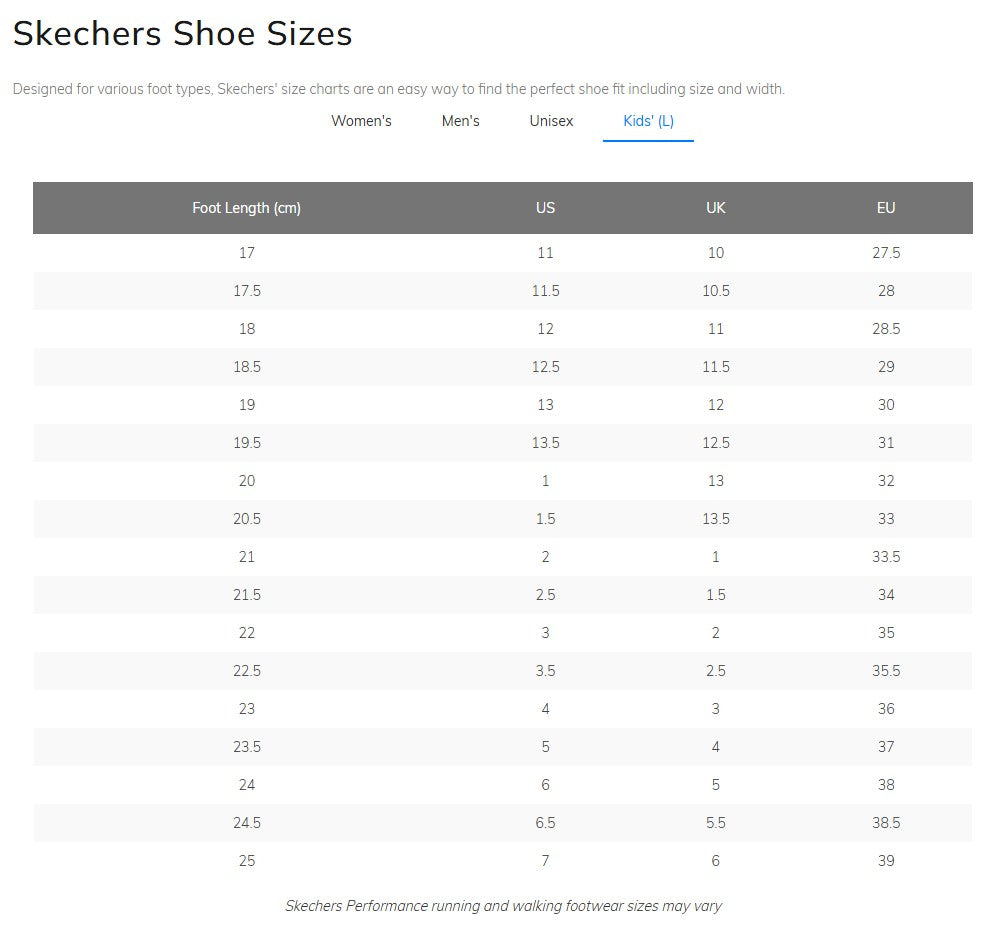Select the EU 38.5 cell
Image resolution: width=995 pixels, height=928 pixels.
pos(886,823)
